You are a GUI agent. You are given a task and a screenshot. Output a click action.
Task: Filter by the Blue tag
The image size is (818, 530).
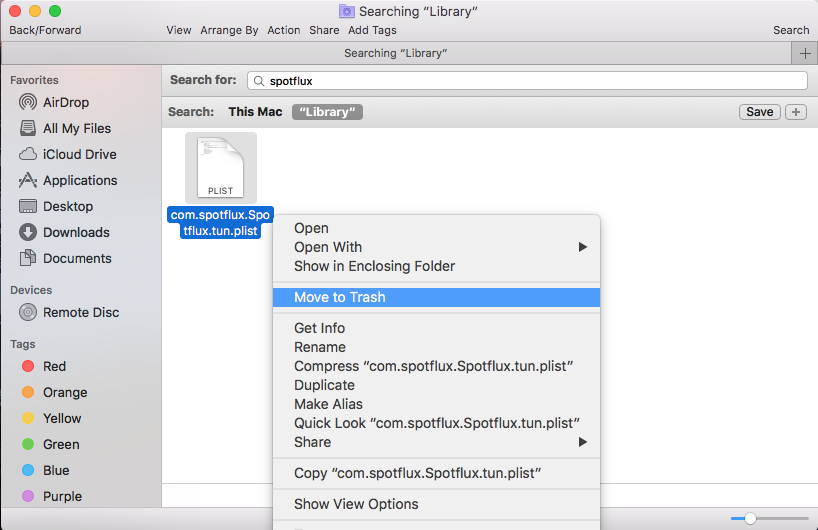coord(45,471)
